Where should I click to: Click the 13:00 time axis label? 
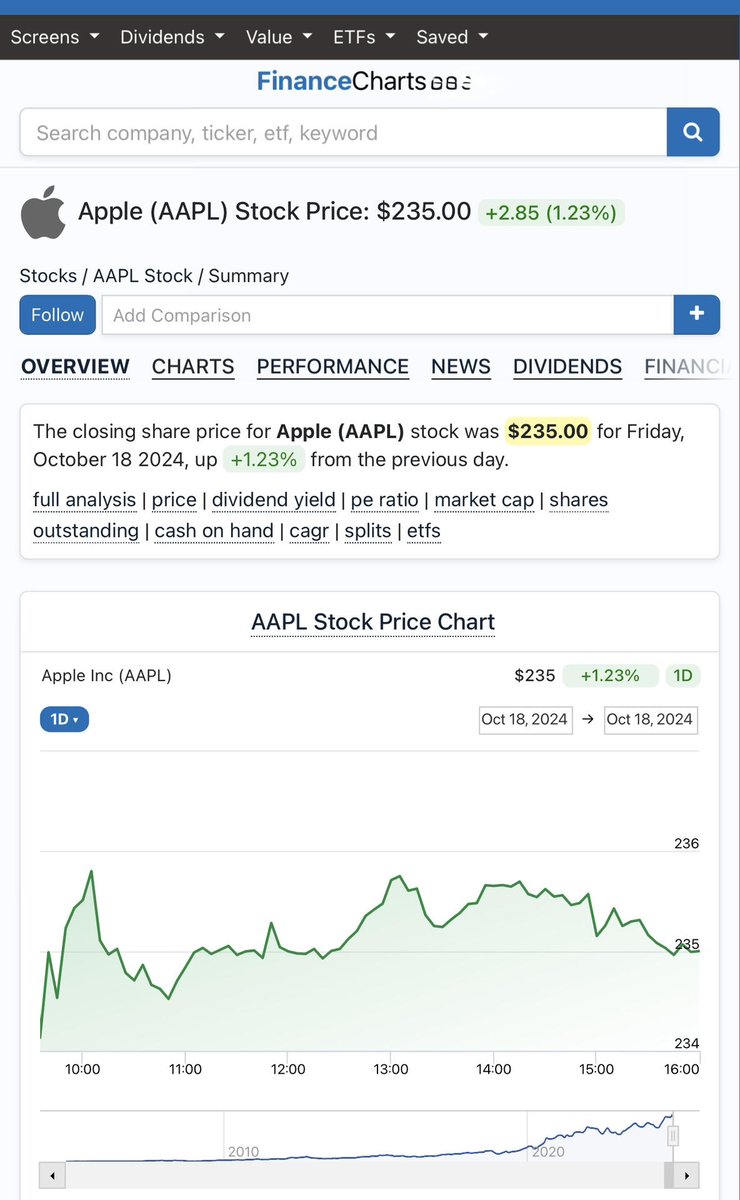[391, 1069]
